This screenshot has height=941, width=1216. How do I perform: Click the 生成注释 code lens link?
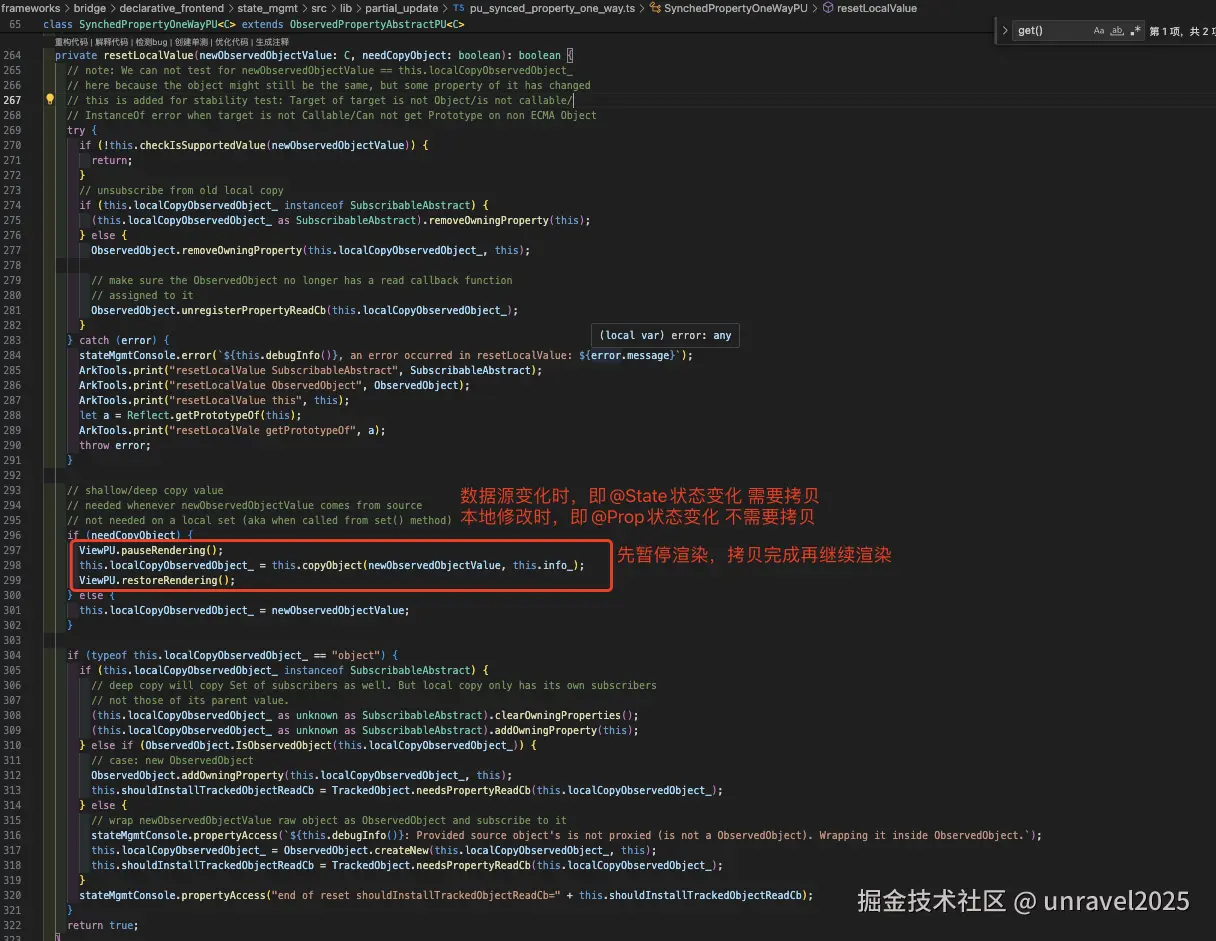272,42
